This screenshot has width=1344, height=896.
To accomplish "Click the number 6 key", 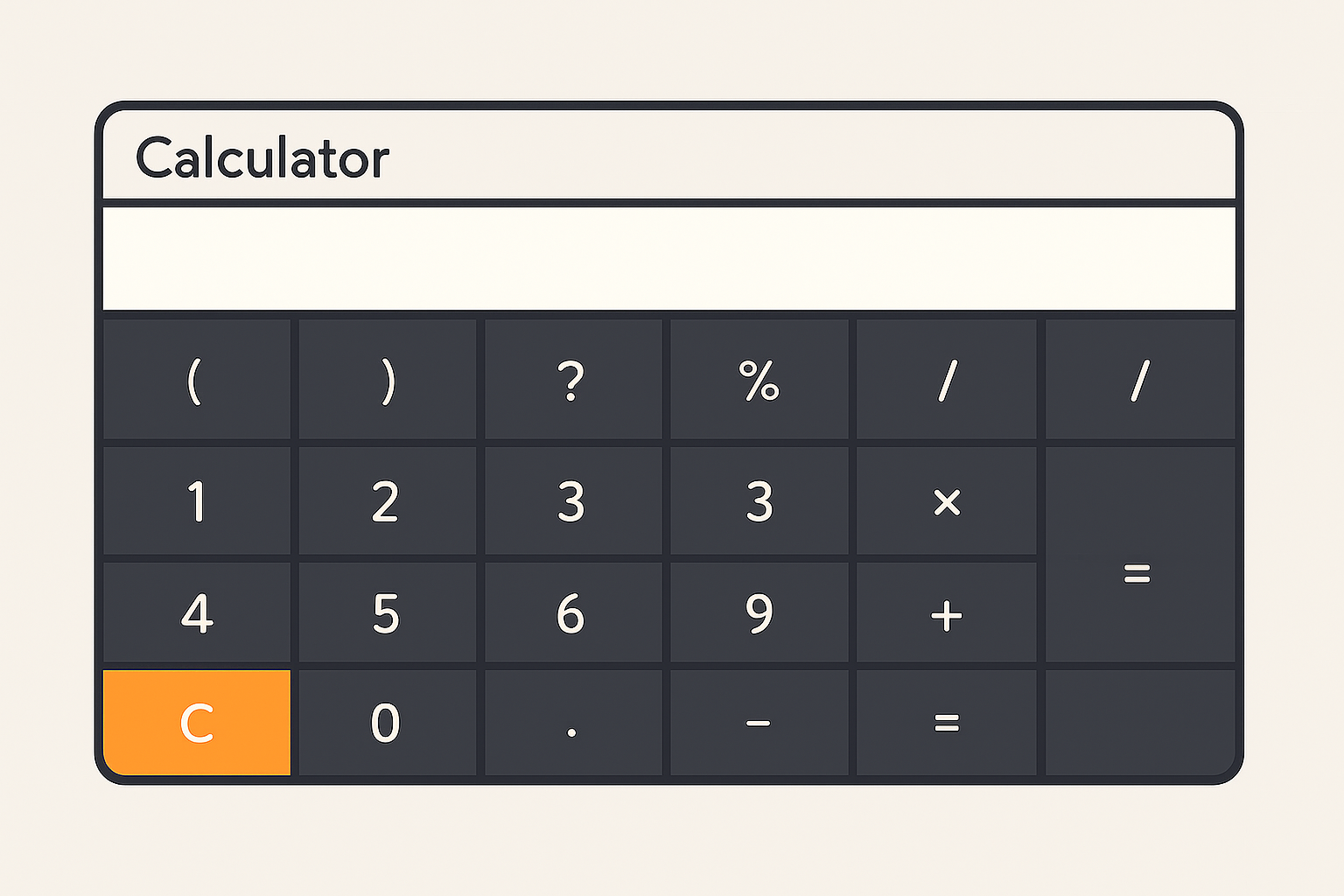I will [573, 612].
